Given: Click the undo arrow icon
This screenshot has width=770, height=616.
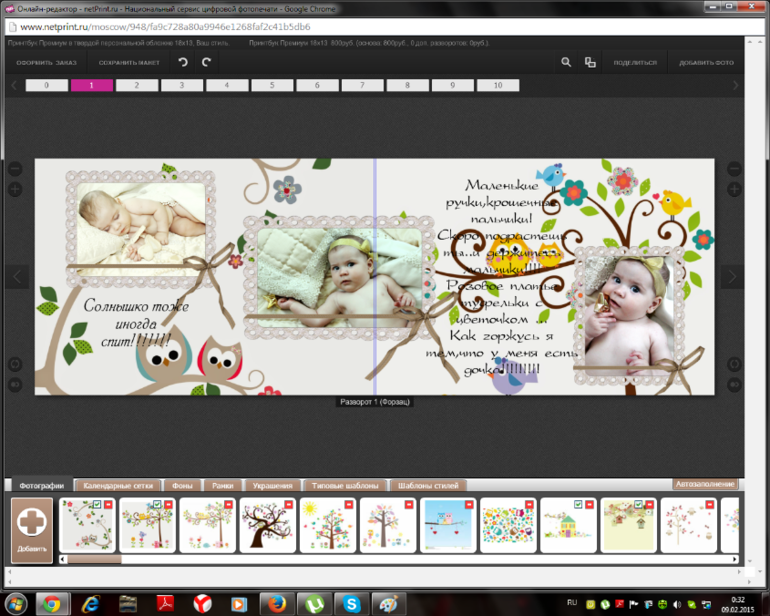Looking at the screenshot, I should [x=182, y=62].
